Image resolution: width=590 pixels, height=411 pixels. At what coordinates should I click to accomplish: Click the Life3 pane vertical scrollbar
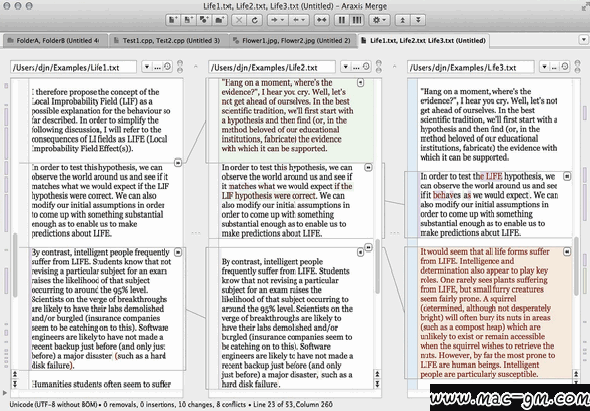[576, 266]
